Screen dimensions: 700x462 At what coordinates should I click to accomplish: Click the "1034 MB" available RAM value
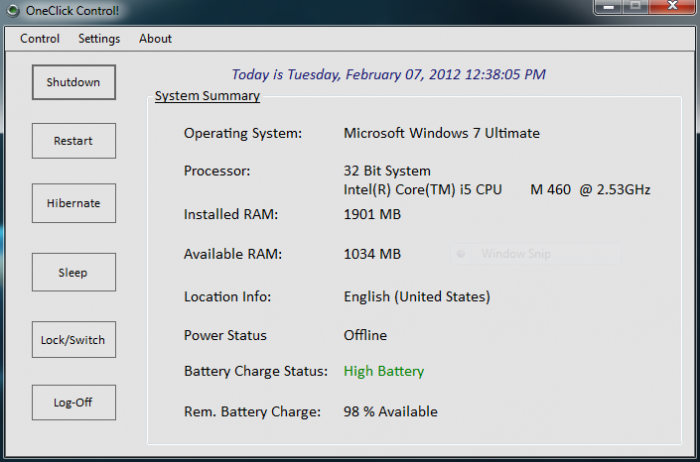pyautogui.click(x=372, y=254)
